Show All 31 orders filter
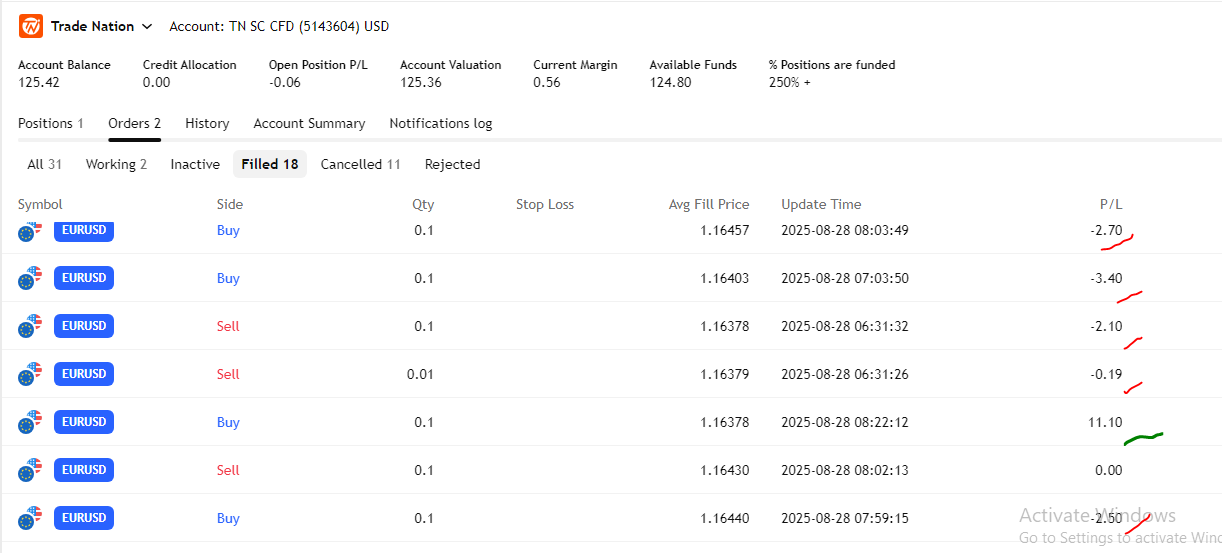 coord(44,164)
